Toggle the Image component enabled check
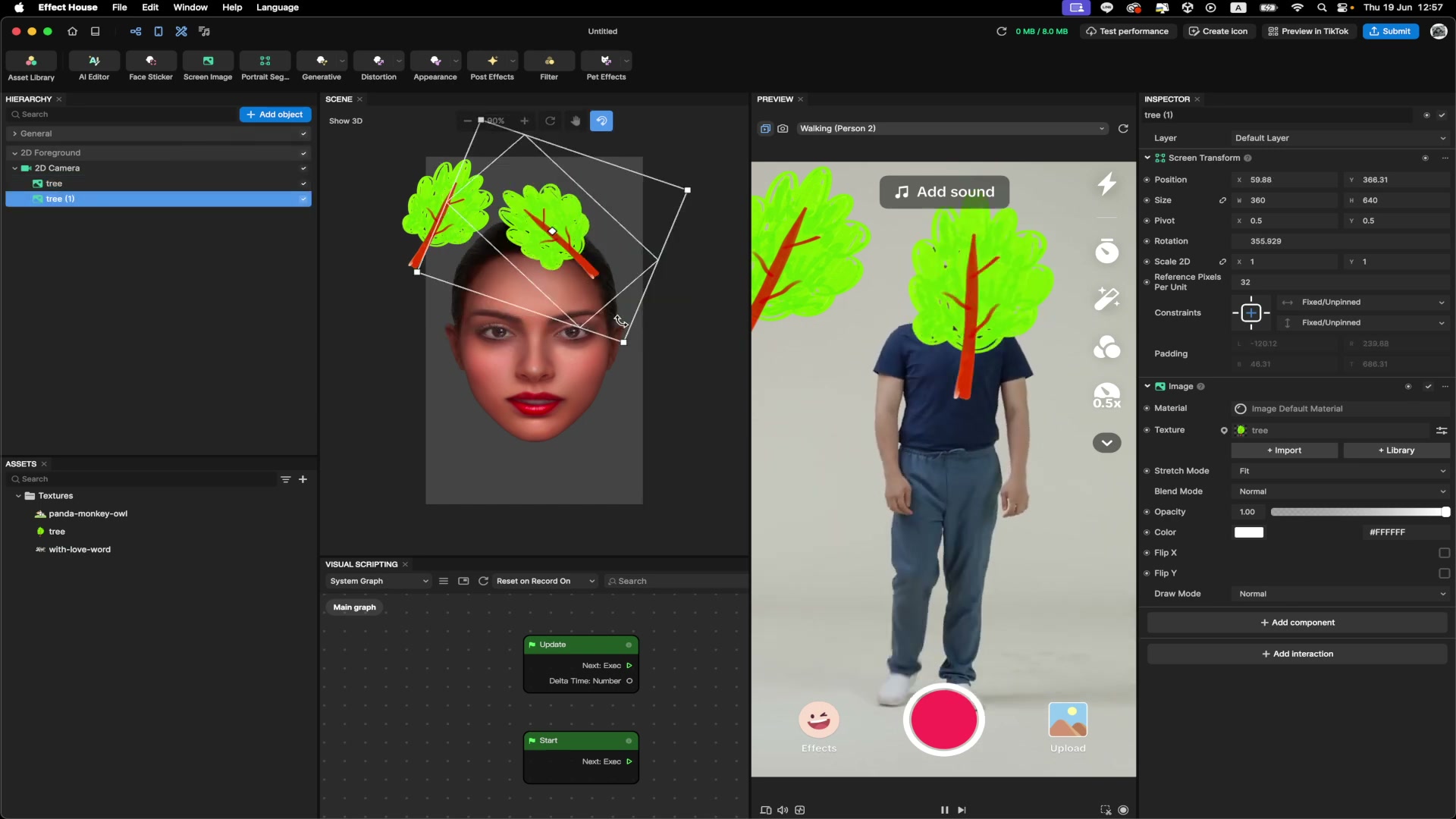Viewport: 1456px width, 819px height. 1428,387
